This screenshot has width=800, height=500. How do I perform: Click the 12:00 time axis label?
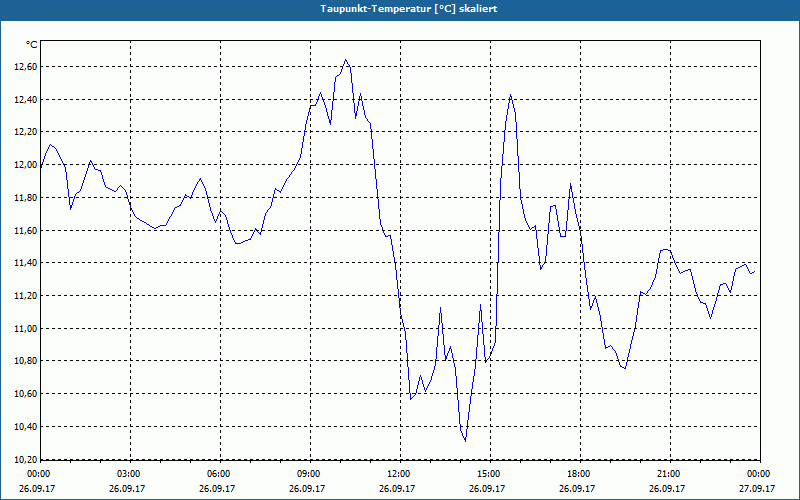(x=399, y=474)
